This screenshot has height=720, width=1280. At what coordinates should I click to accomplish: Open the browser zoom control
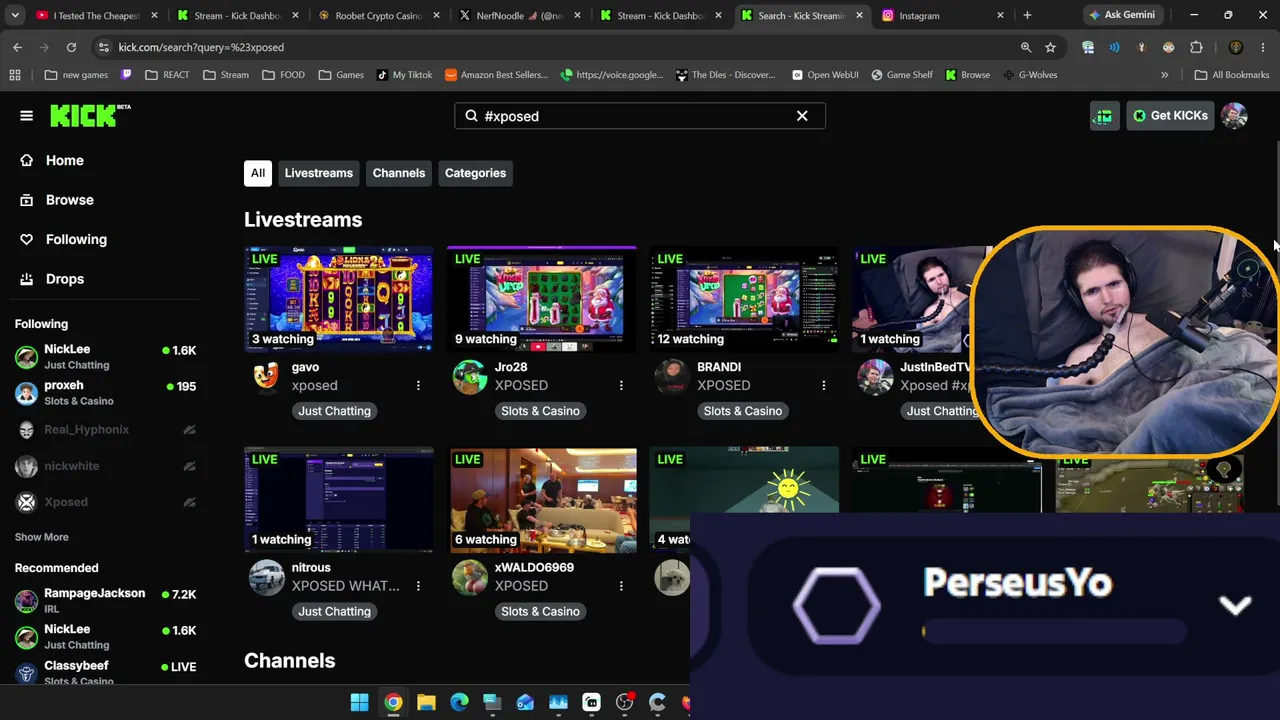coord(1026,47)
